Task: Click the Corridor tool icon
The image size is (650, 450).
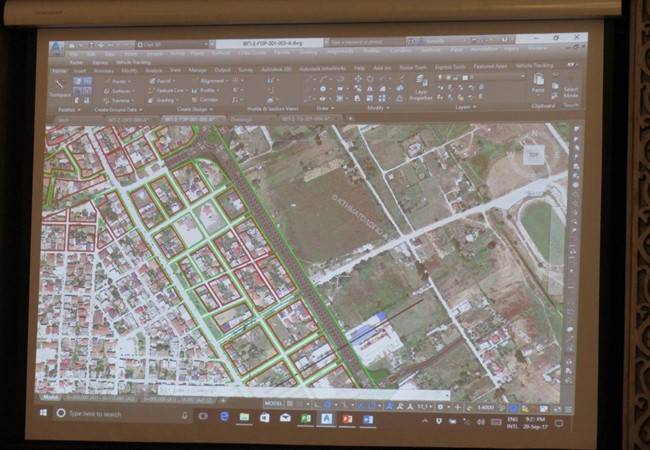Action: [194, 100]
